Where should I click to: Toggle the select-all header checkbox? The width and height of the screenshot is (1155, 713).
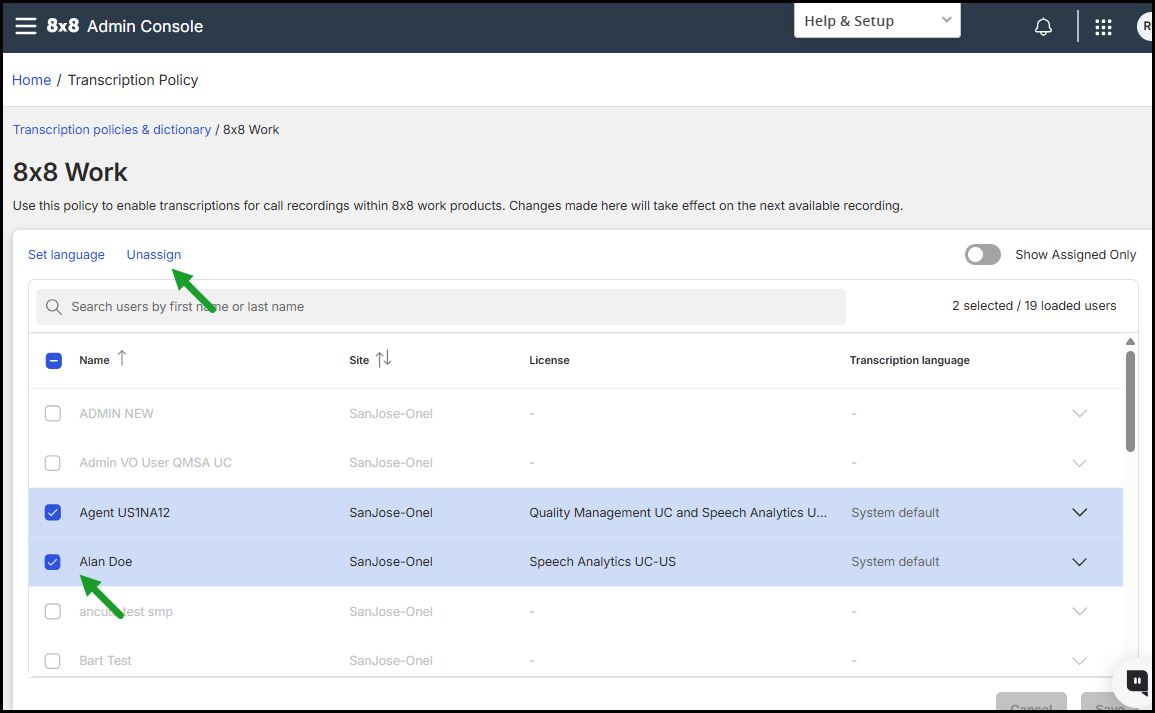(x=54, y=360)
